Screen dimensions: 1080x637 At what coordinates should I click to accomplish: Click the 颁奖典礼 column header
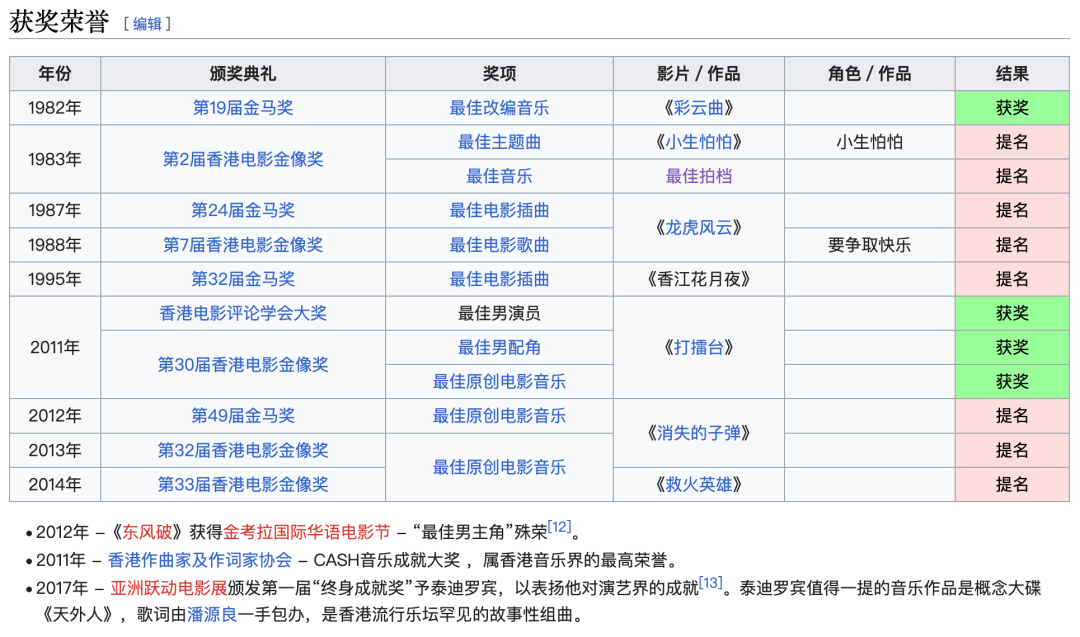click(243, 74)
